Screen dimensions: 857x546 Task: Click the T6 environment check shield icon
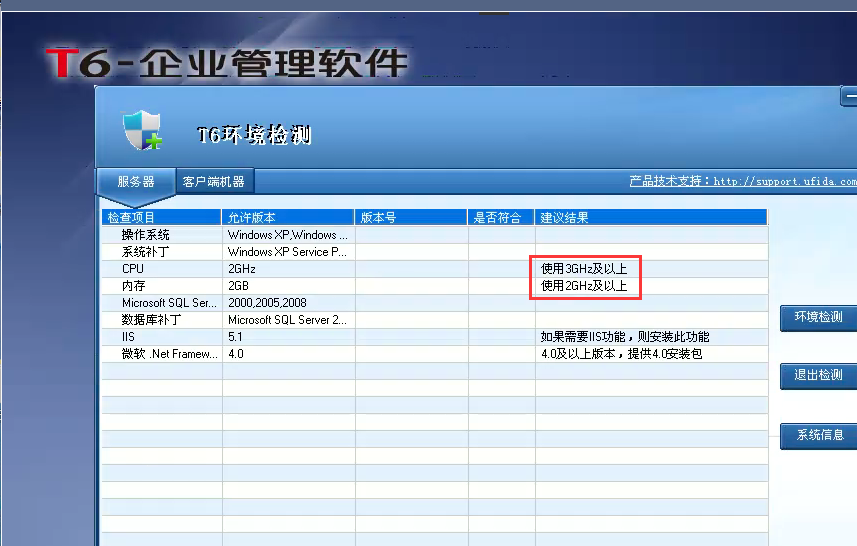(143, 130)
